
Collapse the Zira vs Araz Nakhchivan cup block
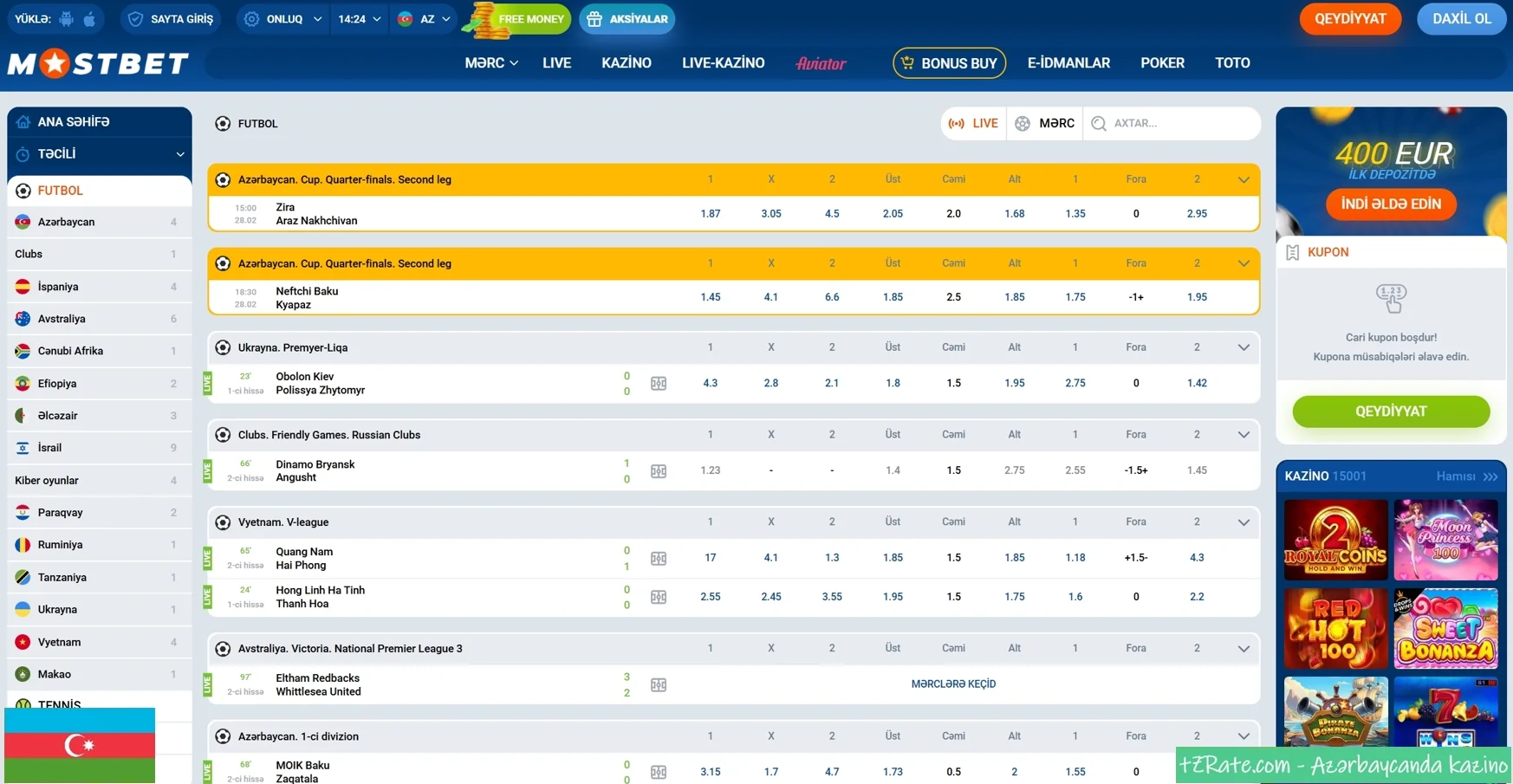pyautogui.click(x=1244, y=180)
